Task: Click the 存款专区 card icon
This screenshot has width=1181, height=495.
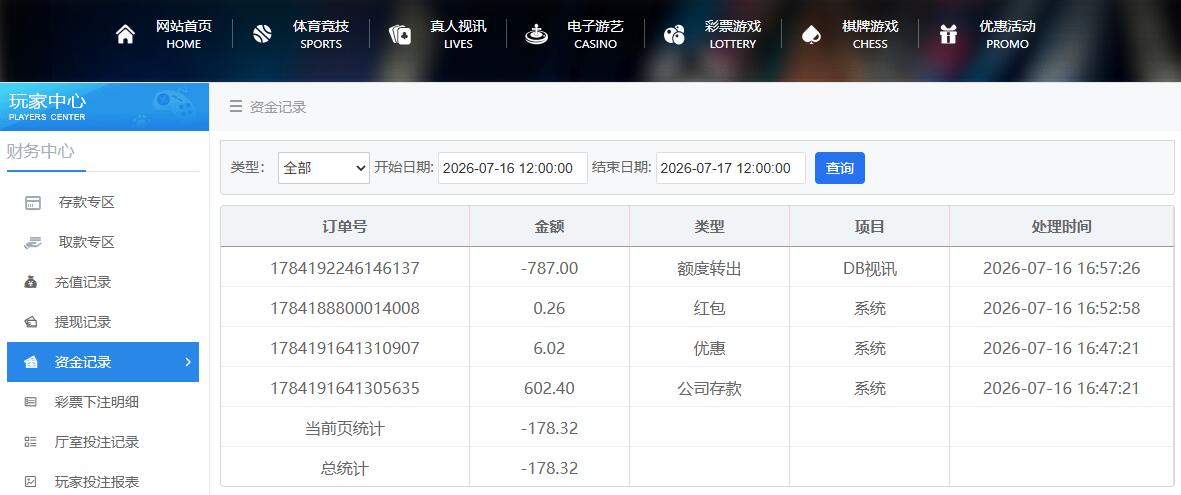Action: pos(32,203)
